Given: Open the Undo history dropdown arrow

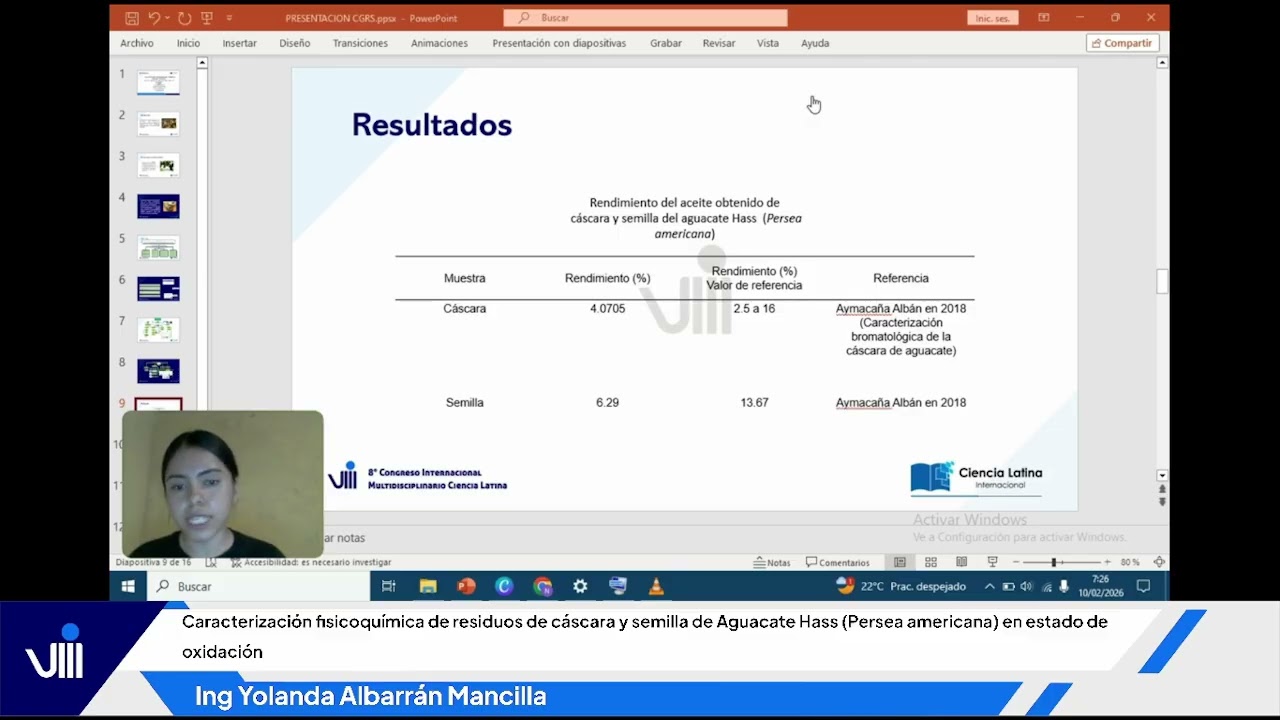Looking at the screenshot, I should [x=167, y=18].
